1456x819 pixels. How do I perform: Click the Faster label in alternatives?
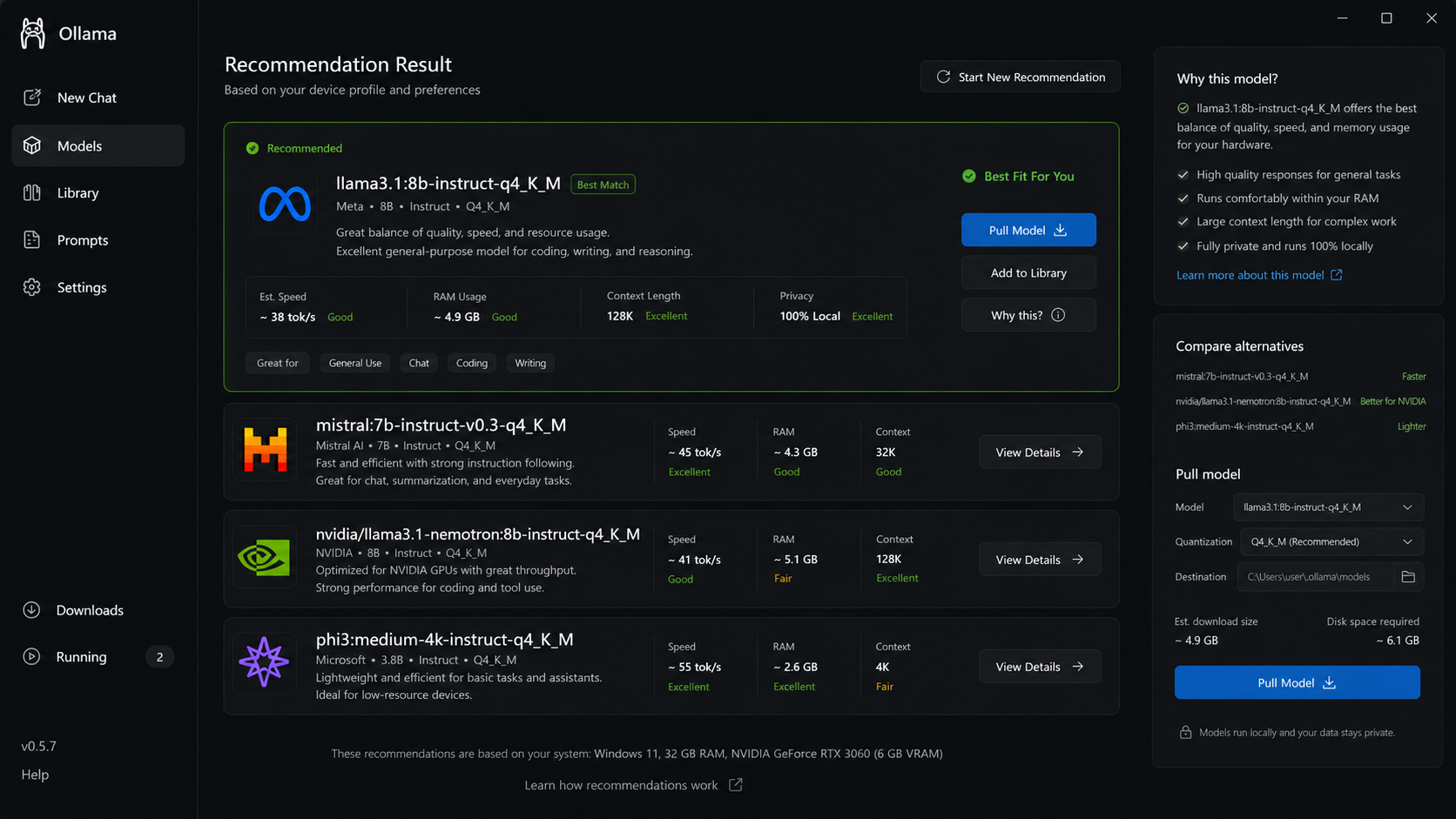(1414, 376)
